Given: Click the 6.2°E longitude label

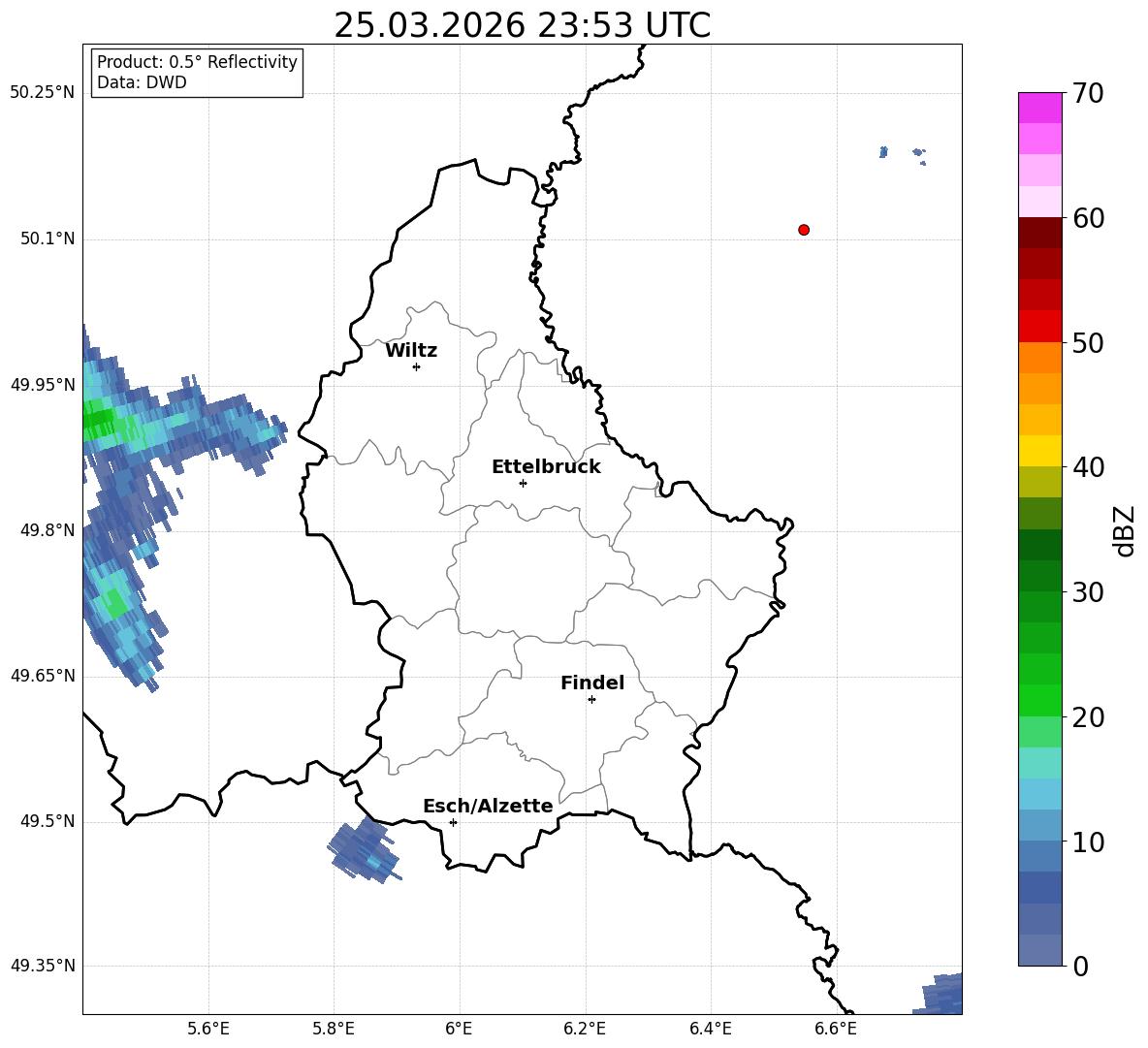Looking at the screenshot, I should click(x=585, y=1029).
